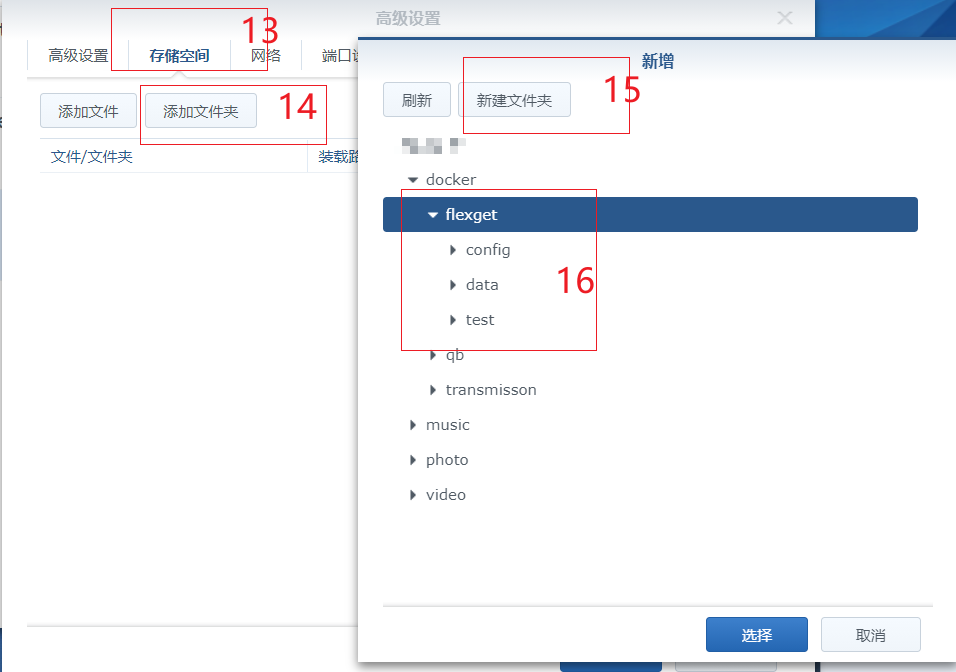
Task: Open the 高级设置 tab
Action: coord(76,55)
